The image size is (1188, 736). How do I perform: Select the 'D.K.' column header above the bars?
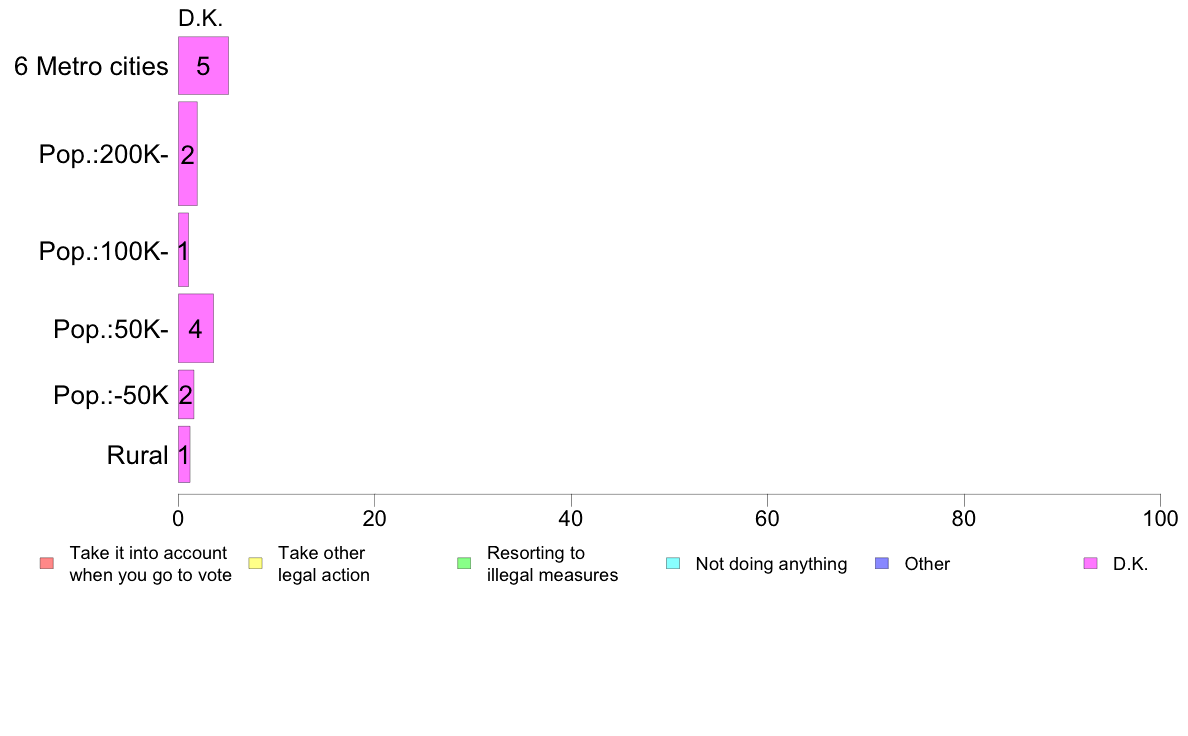point(200,18)
